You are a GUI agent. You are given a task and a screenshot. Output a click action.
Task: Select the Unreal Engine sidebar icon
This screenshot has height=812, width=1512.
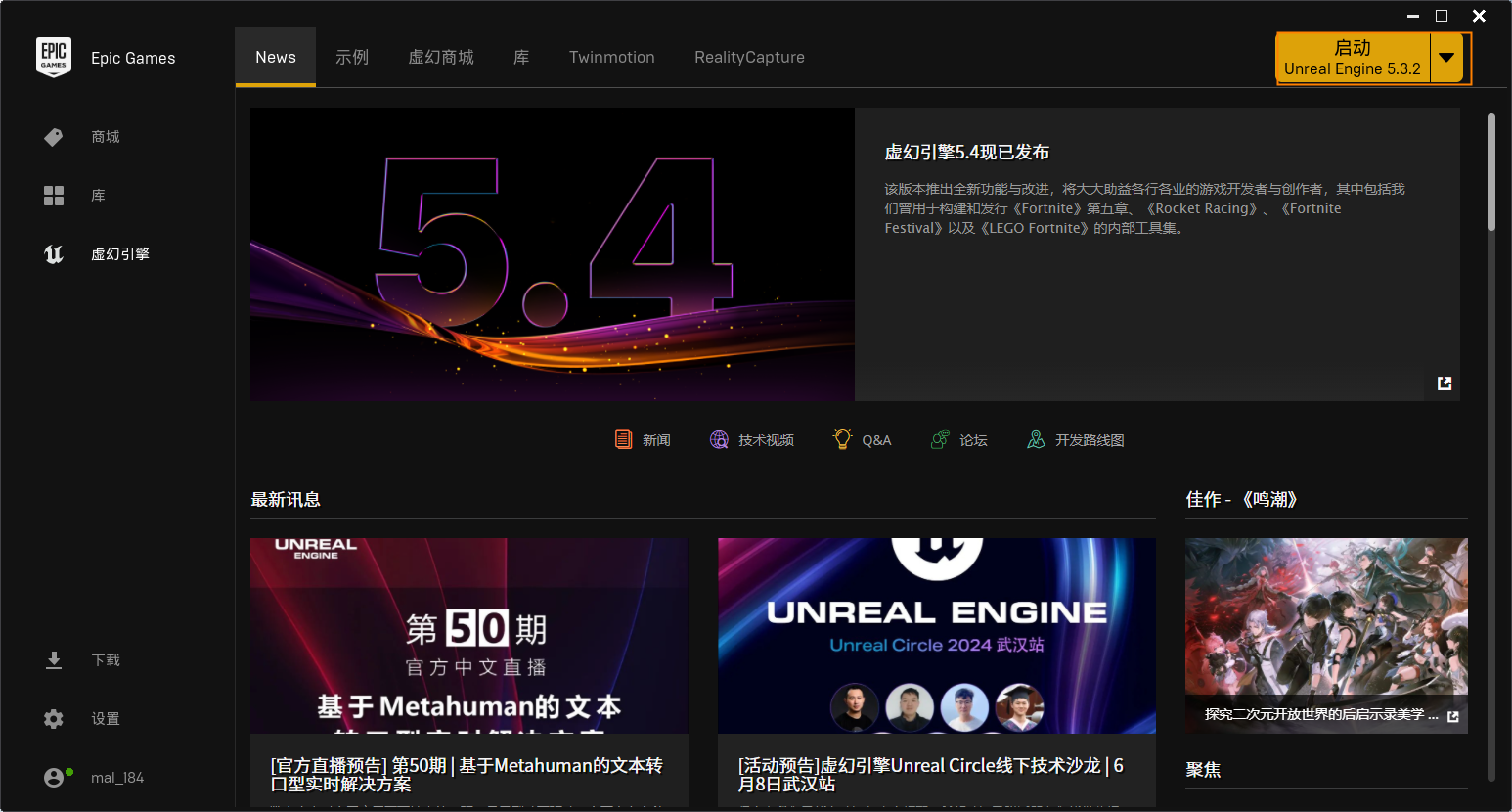[x=54, y=254]
